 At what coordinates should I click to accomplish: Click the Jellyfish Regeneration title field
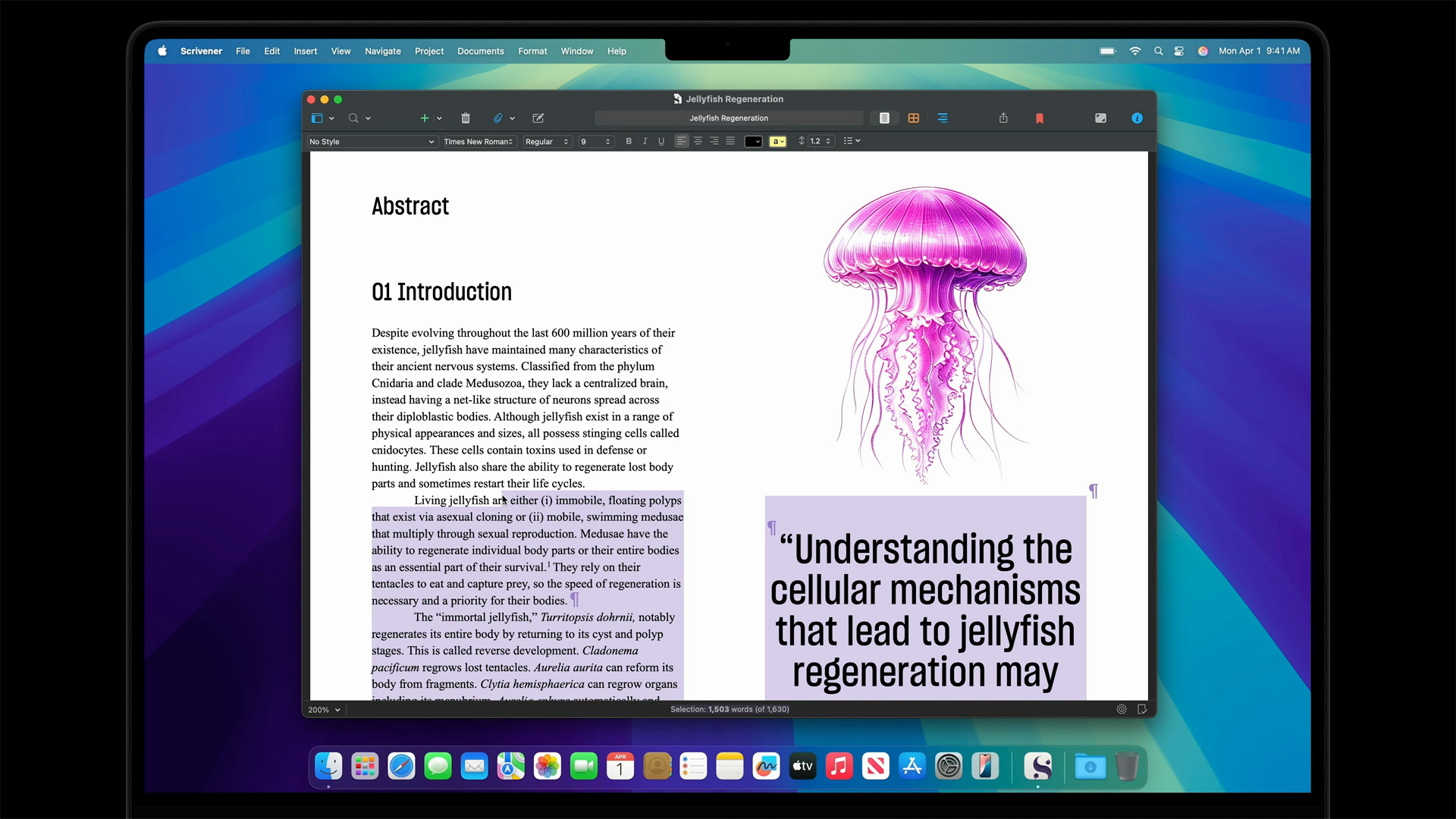tap(728, 118)
